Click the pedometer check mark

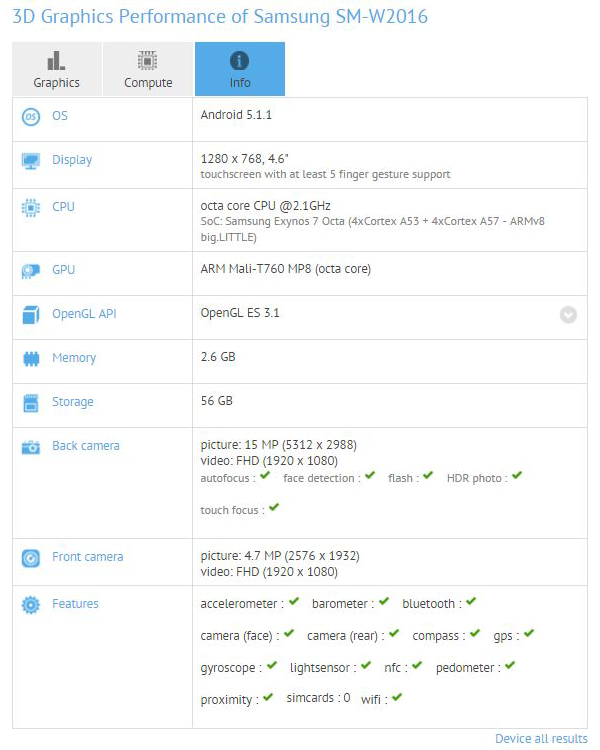pyautogui.click(x=510, y=665)
